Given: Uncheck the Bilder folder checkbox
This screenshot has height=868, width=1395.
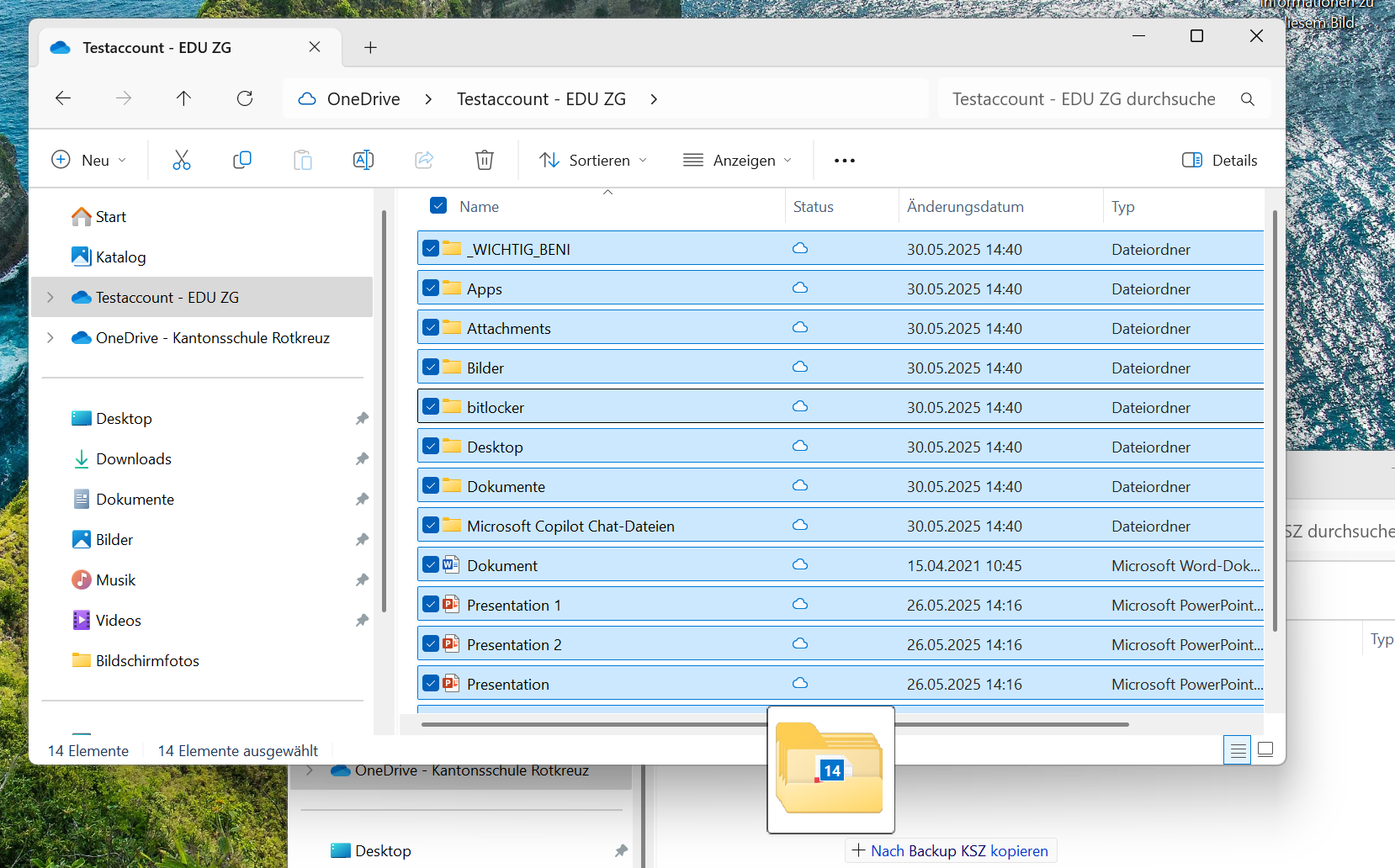Looking at the screenshot, I should point(431,367).
